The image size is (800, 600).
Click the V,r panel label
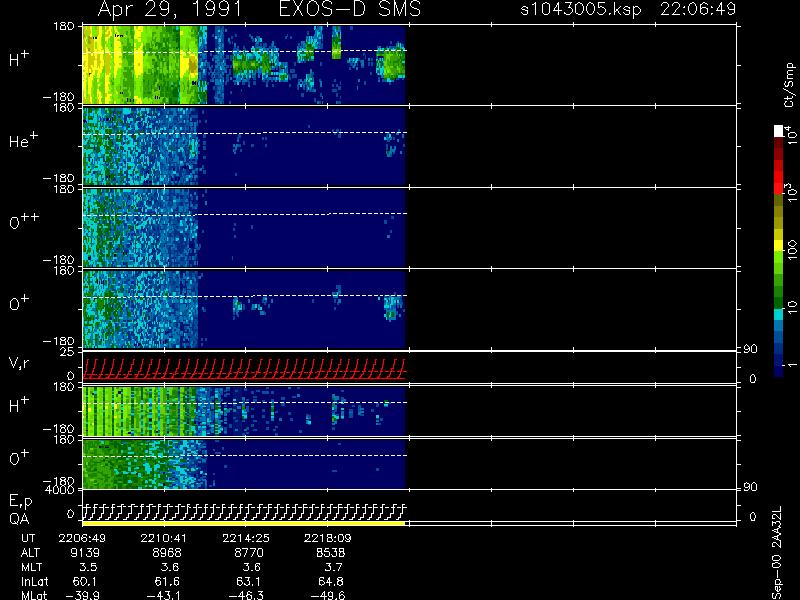pos(19,364)
